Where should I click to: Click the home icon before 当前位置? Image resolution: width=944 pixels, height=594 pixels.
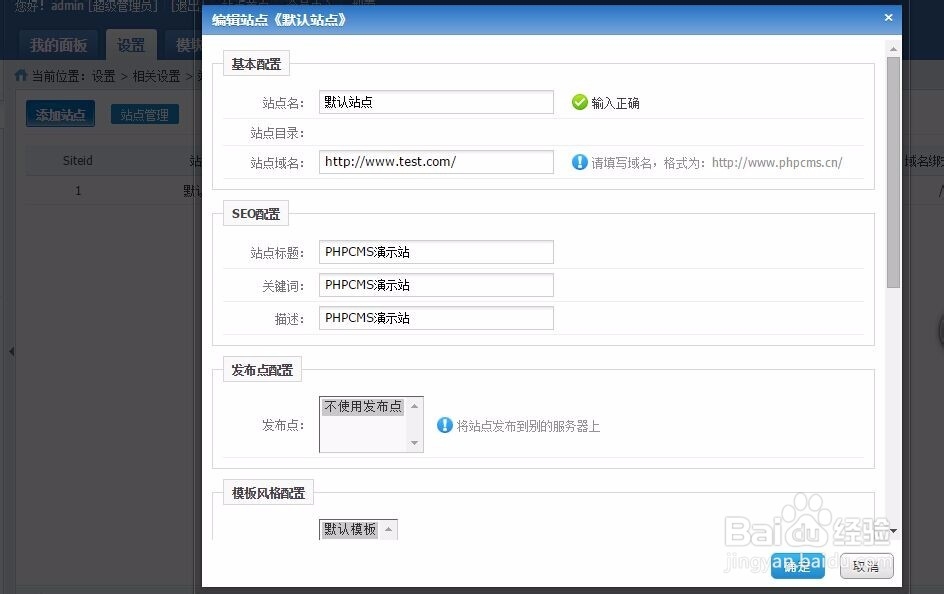click(20, 75)
